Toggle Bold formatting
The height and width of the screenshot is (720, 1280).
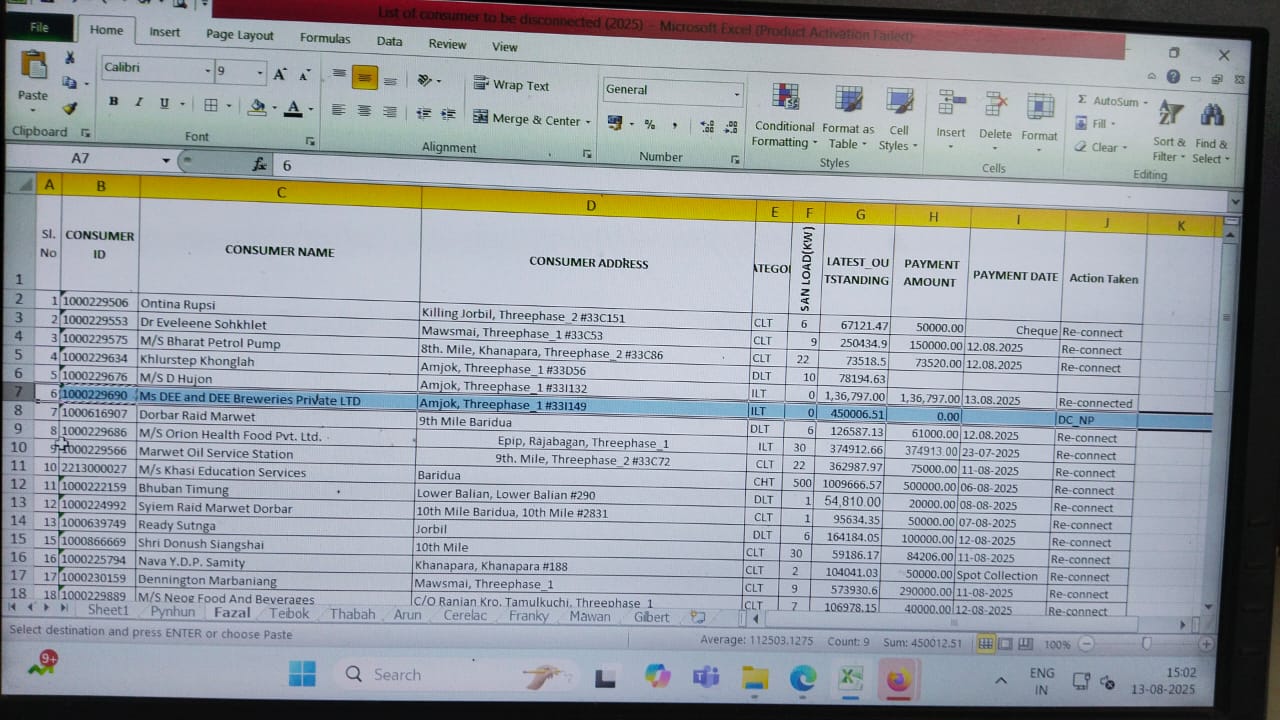coord(114,102)
